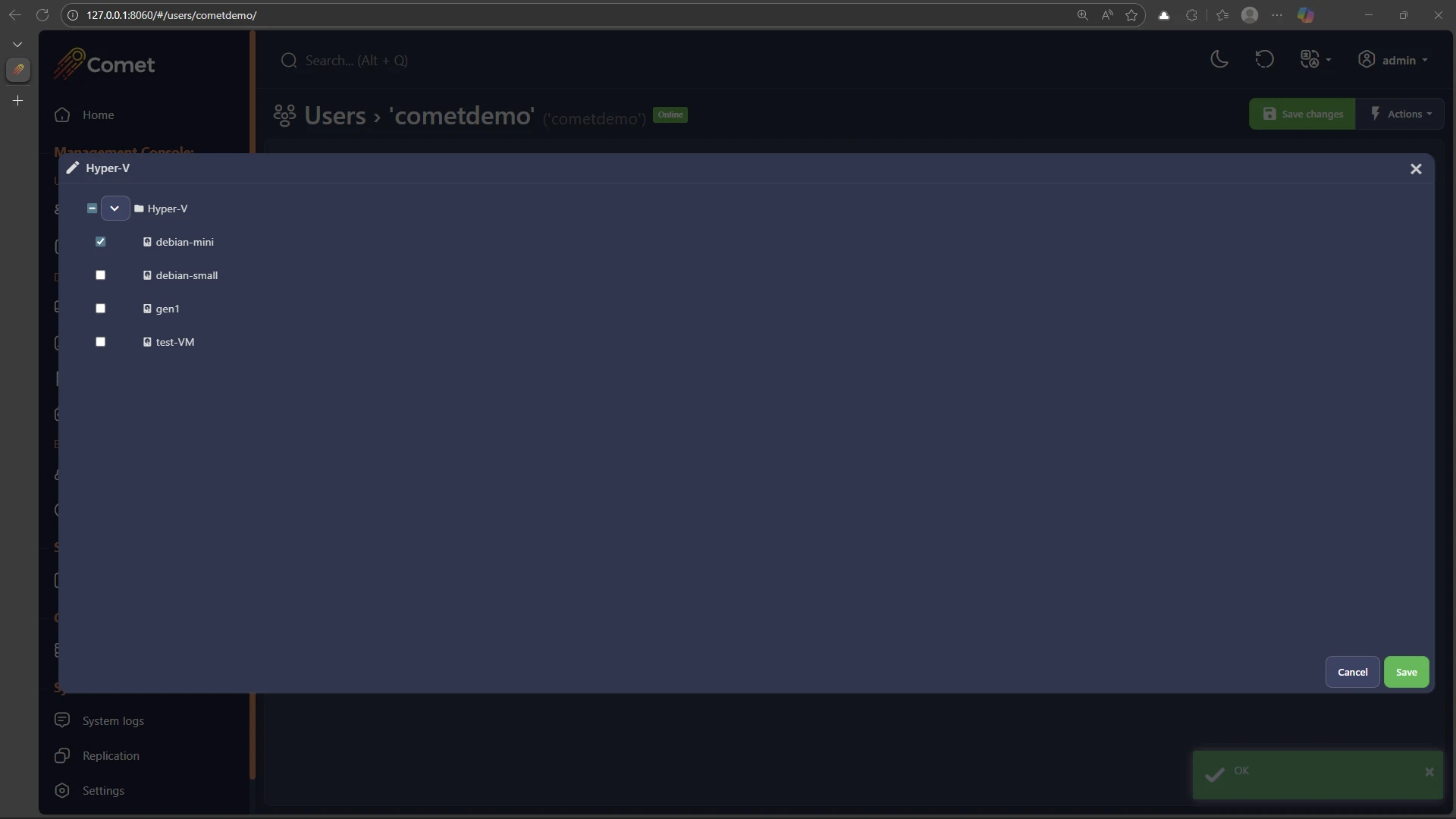This screenshot has height=819, width=1456.
Task: Toggle the Hyper-V root folder checkbox
Action: pyautogui.click(x=93, y=209)
